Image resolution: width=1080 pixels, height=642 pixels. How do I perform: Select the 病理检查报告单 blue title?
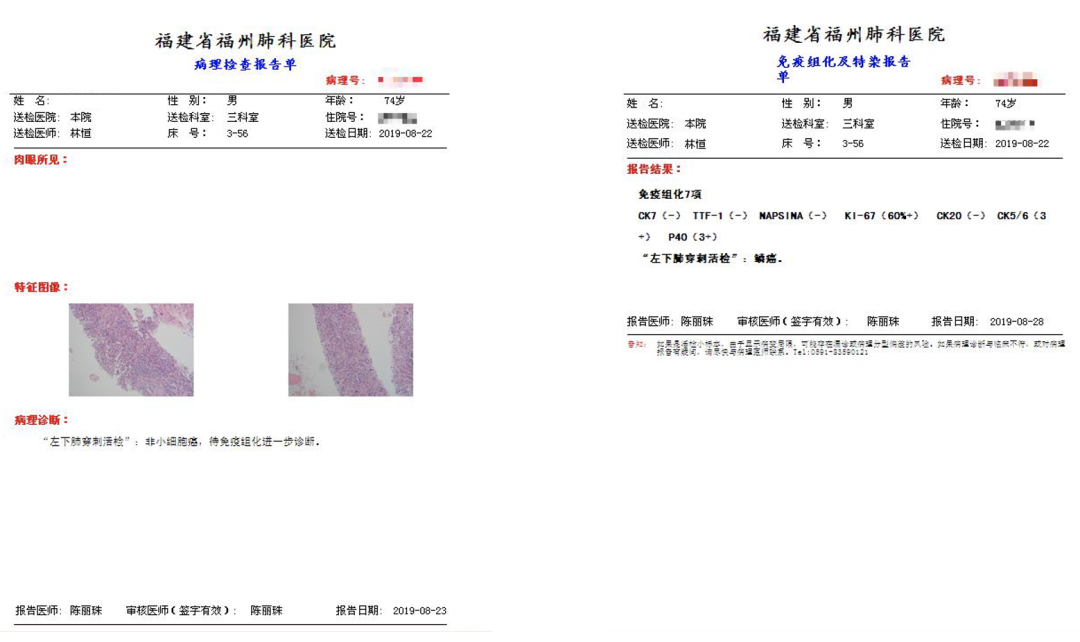point(245,64)
